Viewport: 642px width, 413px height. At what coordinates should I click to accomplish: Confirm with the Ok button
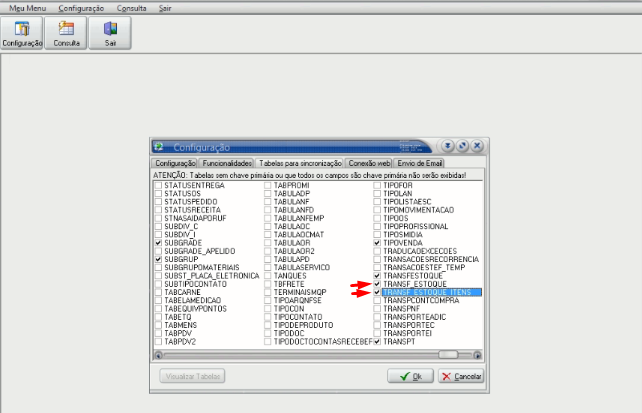tap(410, 376)
